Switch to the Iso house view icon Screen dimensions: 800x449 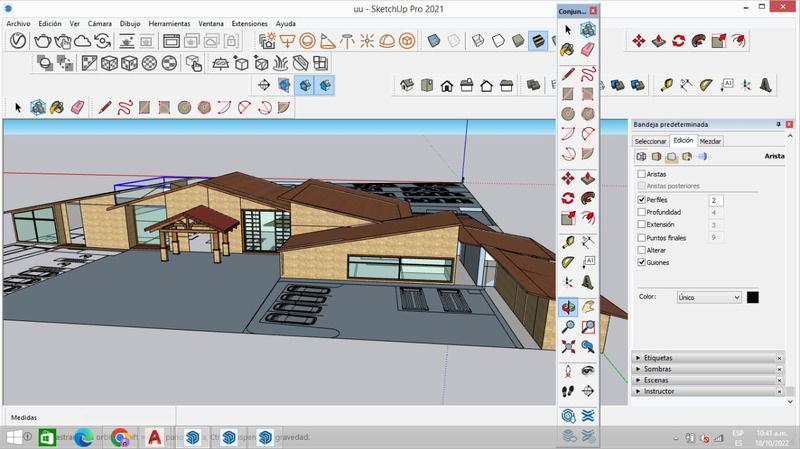tap(407, 85)
